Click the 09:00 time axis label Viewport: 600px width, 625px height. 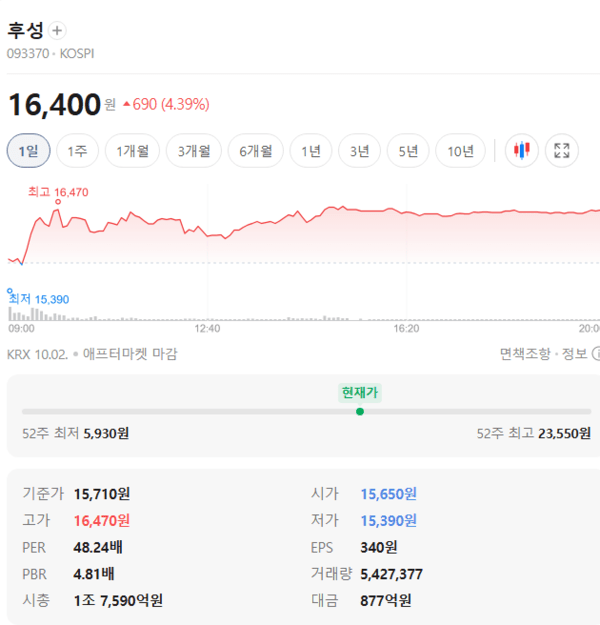(22, 329)
